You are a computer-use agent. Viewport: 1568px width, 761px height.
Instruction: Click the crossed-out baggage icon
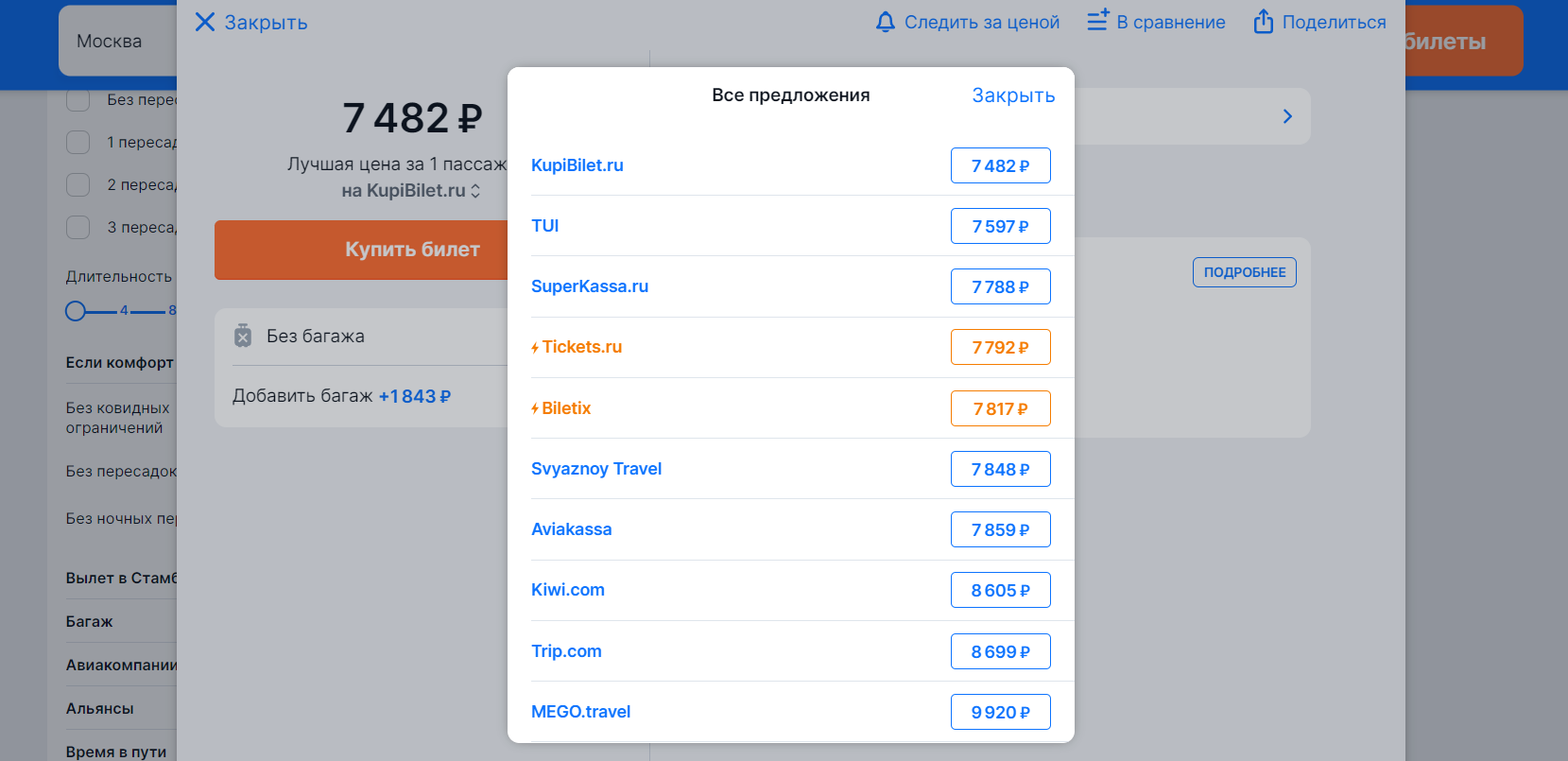tap(243, 336)
